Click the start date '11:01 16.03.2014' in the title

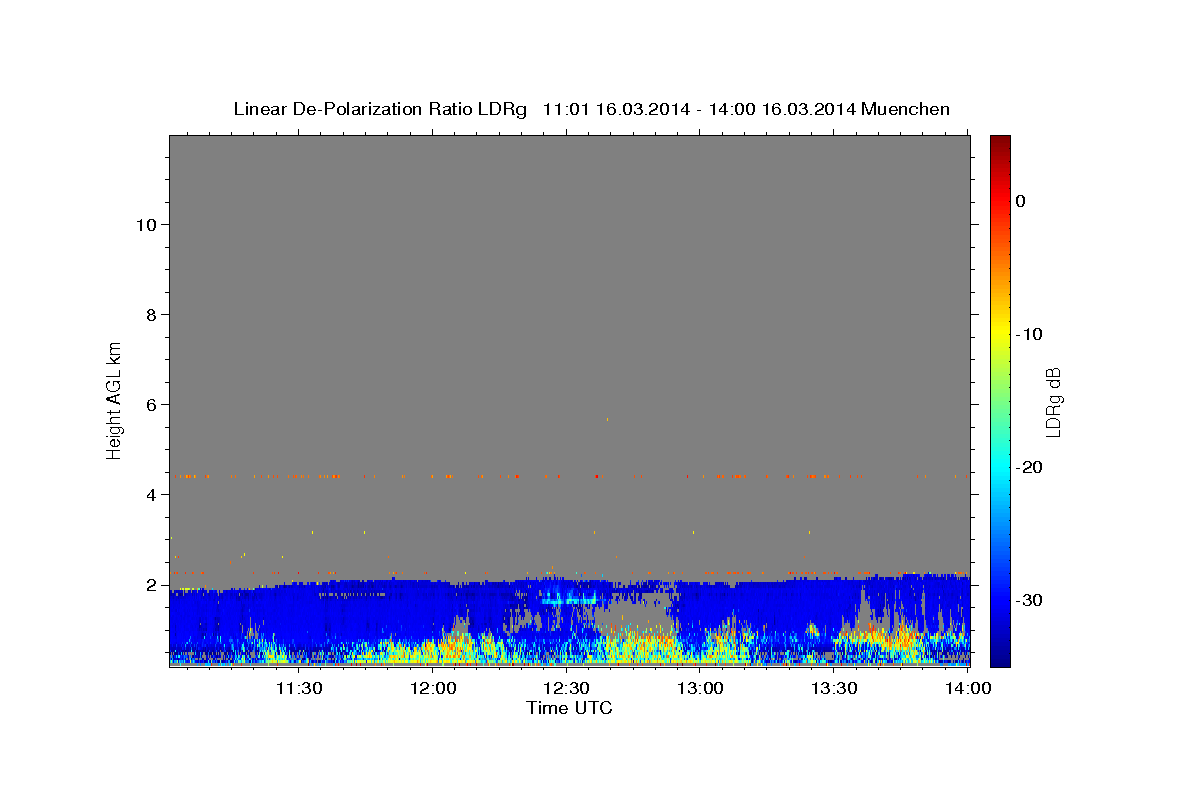pyautogui.click(x=615, y=109)
